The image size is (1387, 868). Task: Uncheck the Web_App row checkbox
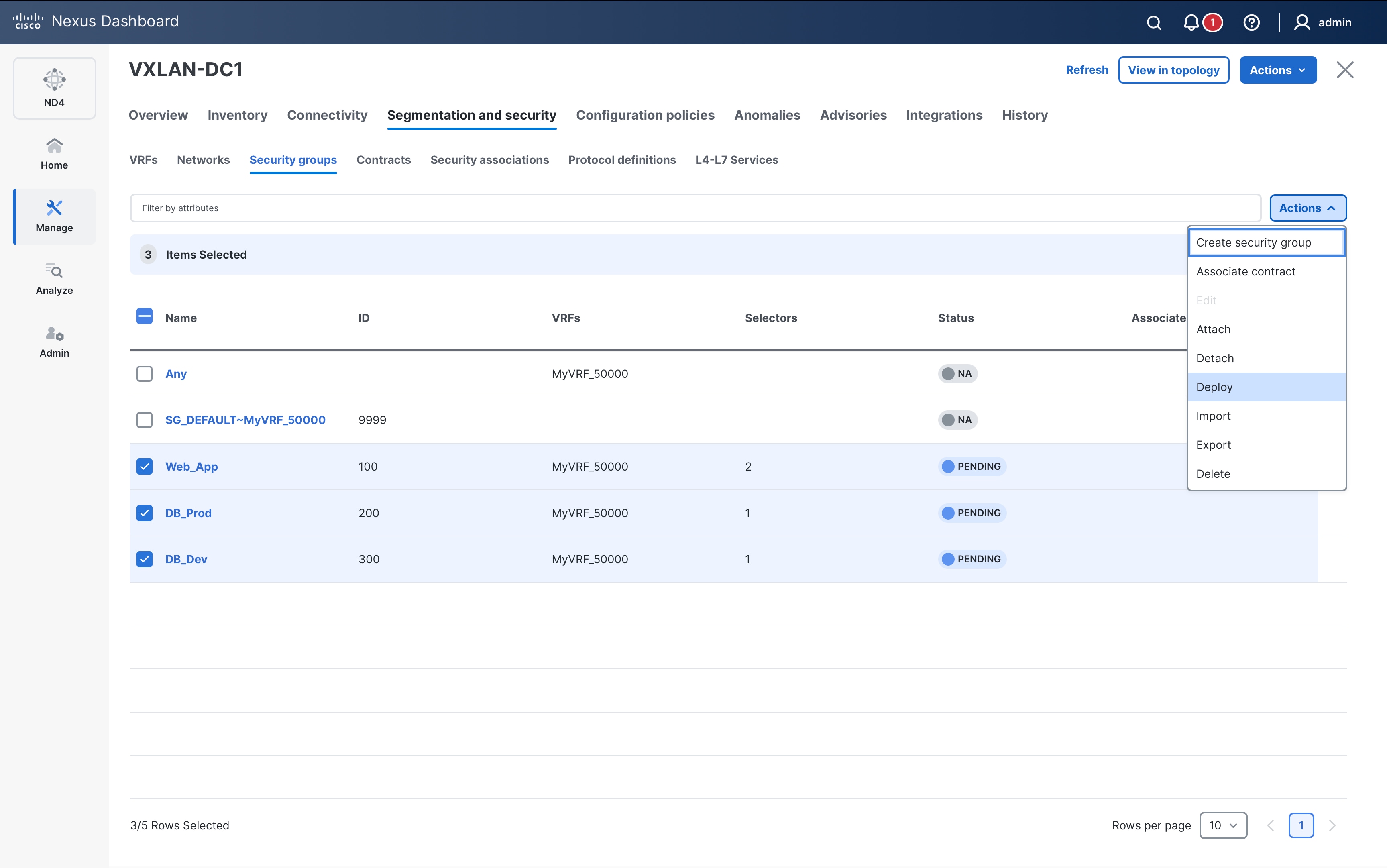145,466
